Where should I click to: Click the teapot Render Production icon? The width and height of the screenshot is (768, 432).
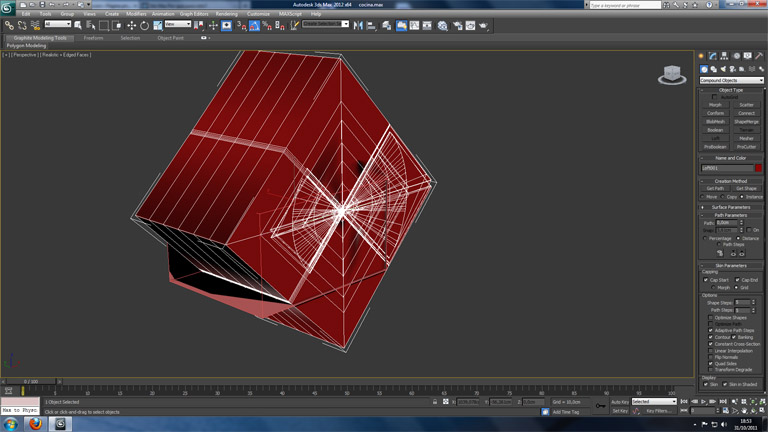pos(484,25)
